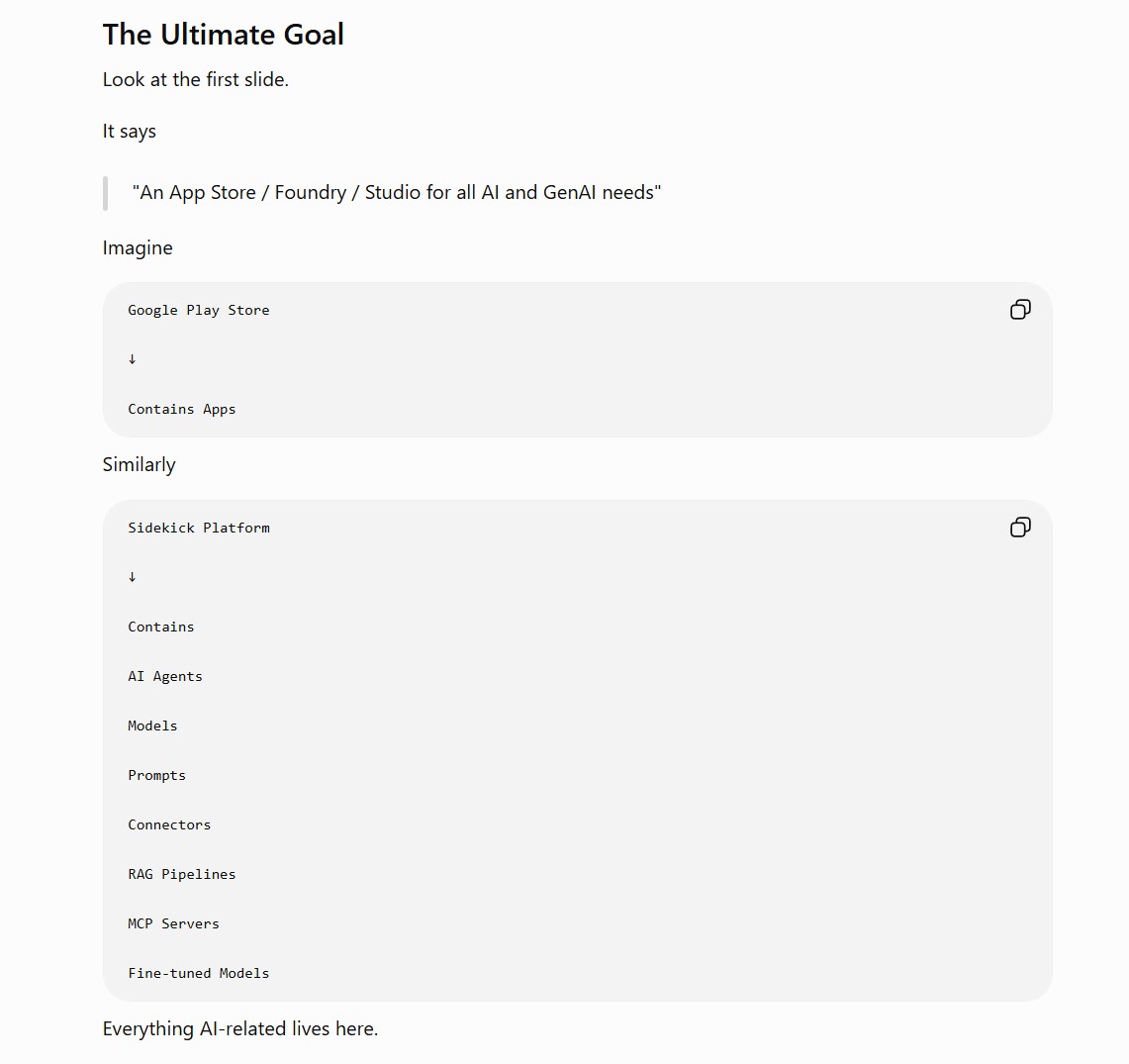Click the quote block's left gray bar
The image size is (1129, 1064).
(106, 193)
